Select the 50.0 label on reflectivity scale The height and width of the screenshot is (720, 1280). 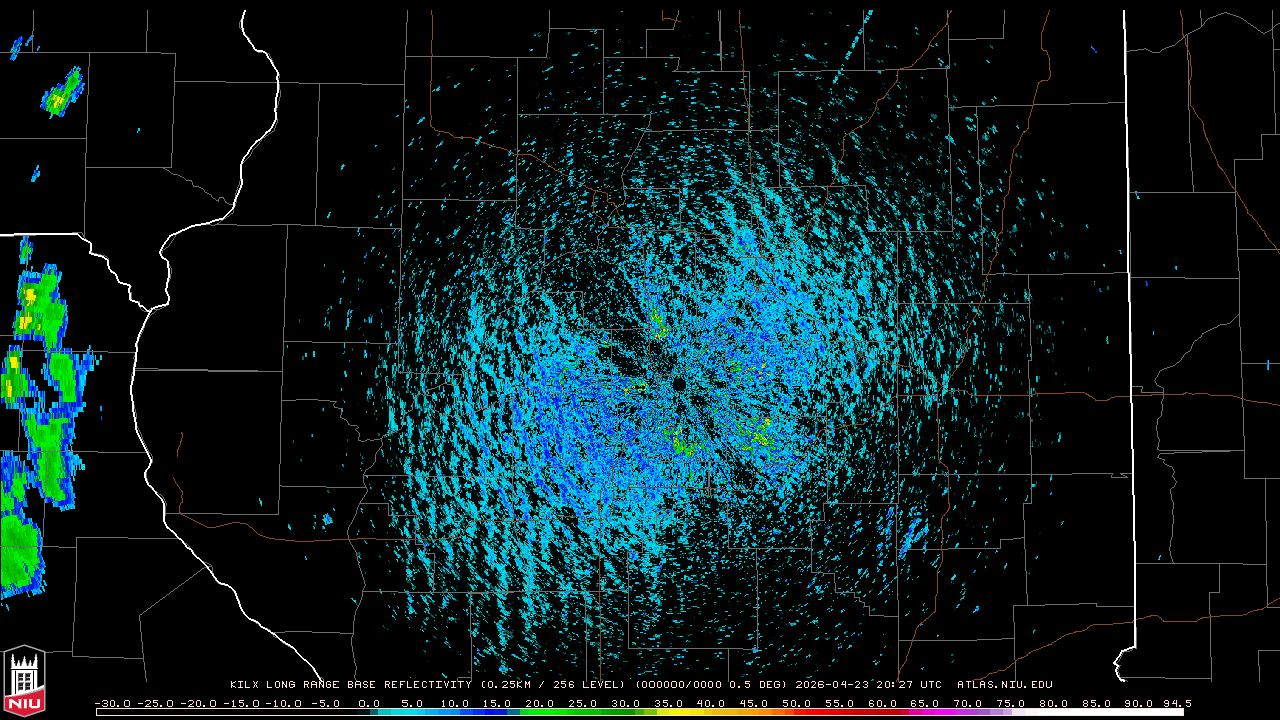coord(797,703)
